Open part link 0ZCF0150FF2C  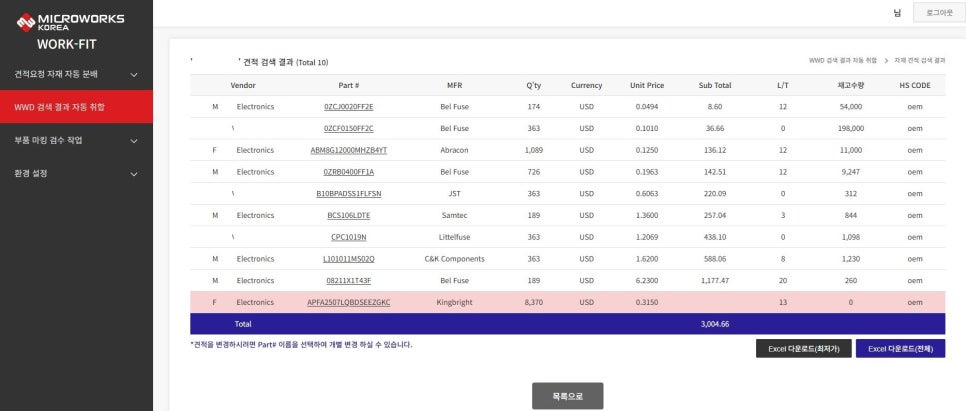click(349, 128)
